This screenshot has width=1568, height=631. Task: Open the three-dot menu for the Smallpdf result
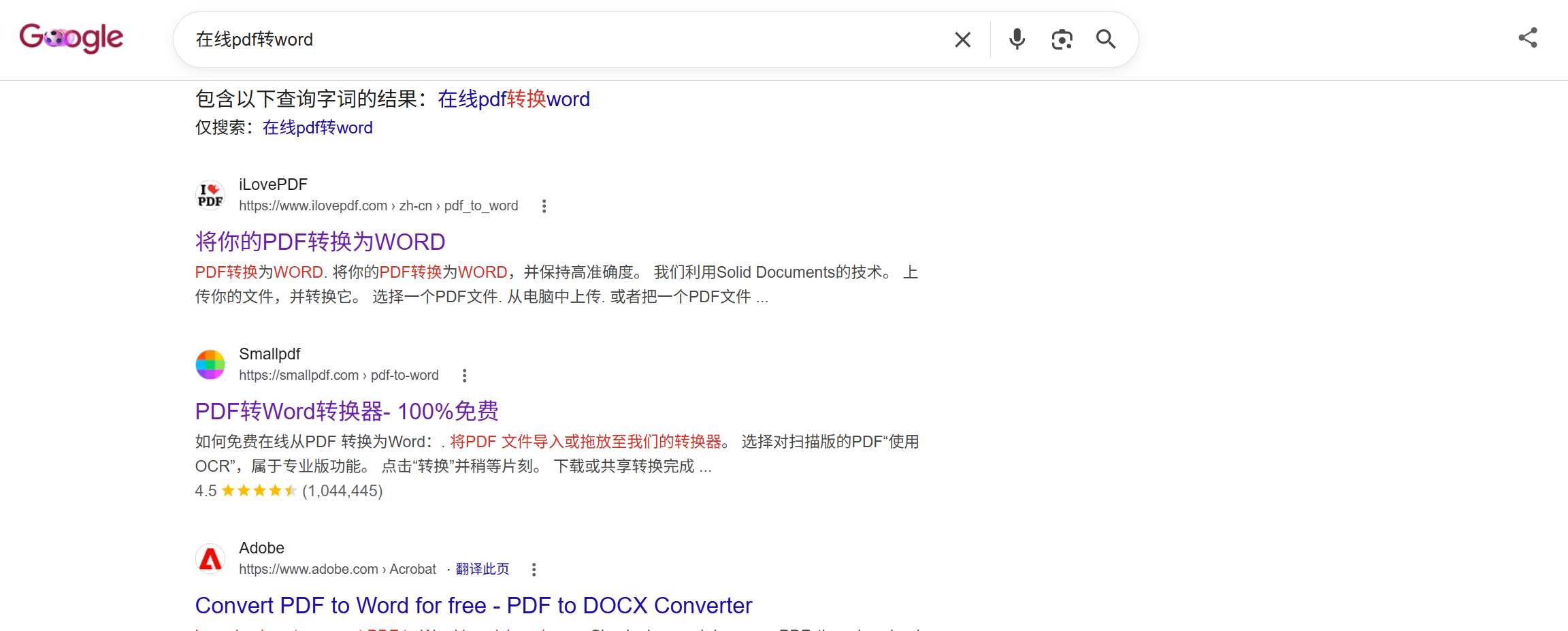[x=464, y=376]
